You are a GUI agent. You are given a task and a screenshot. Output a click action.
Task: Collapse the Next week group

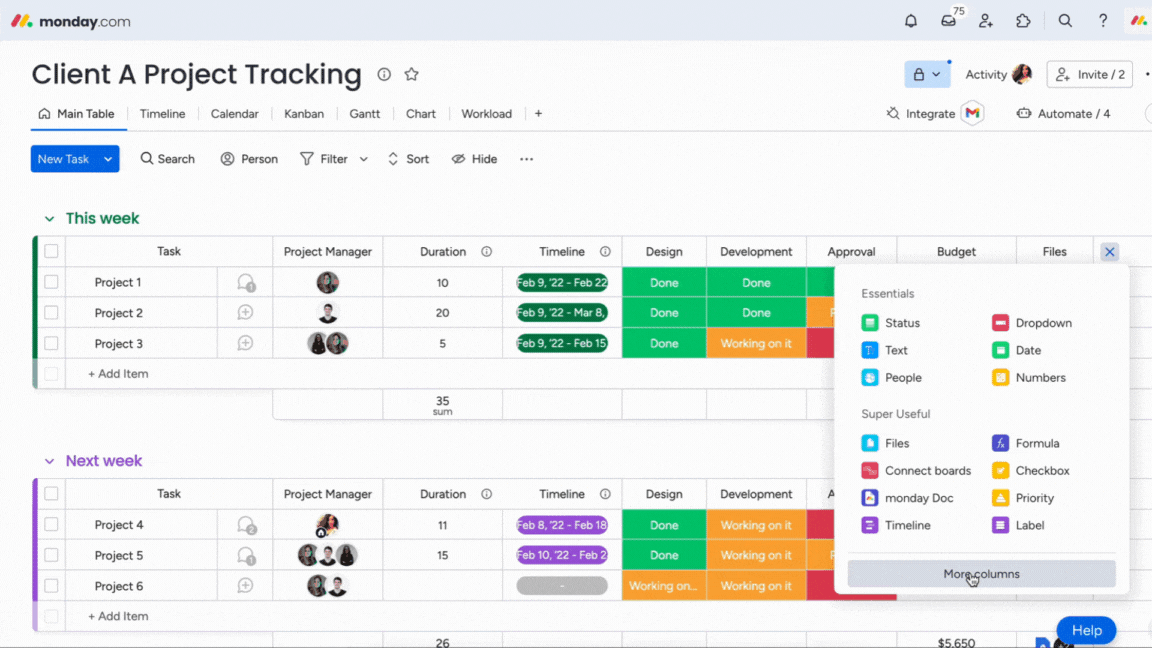tap(49, 461)
